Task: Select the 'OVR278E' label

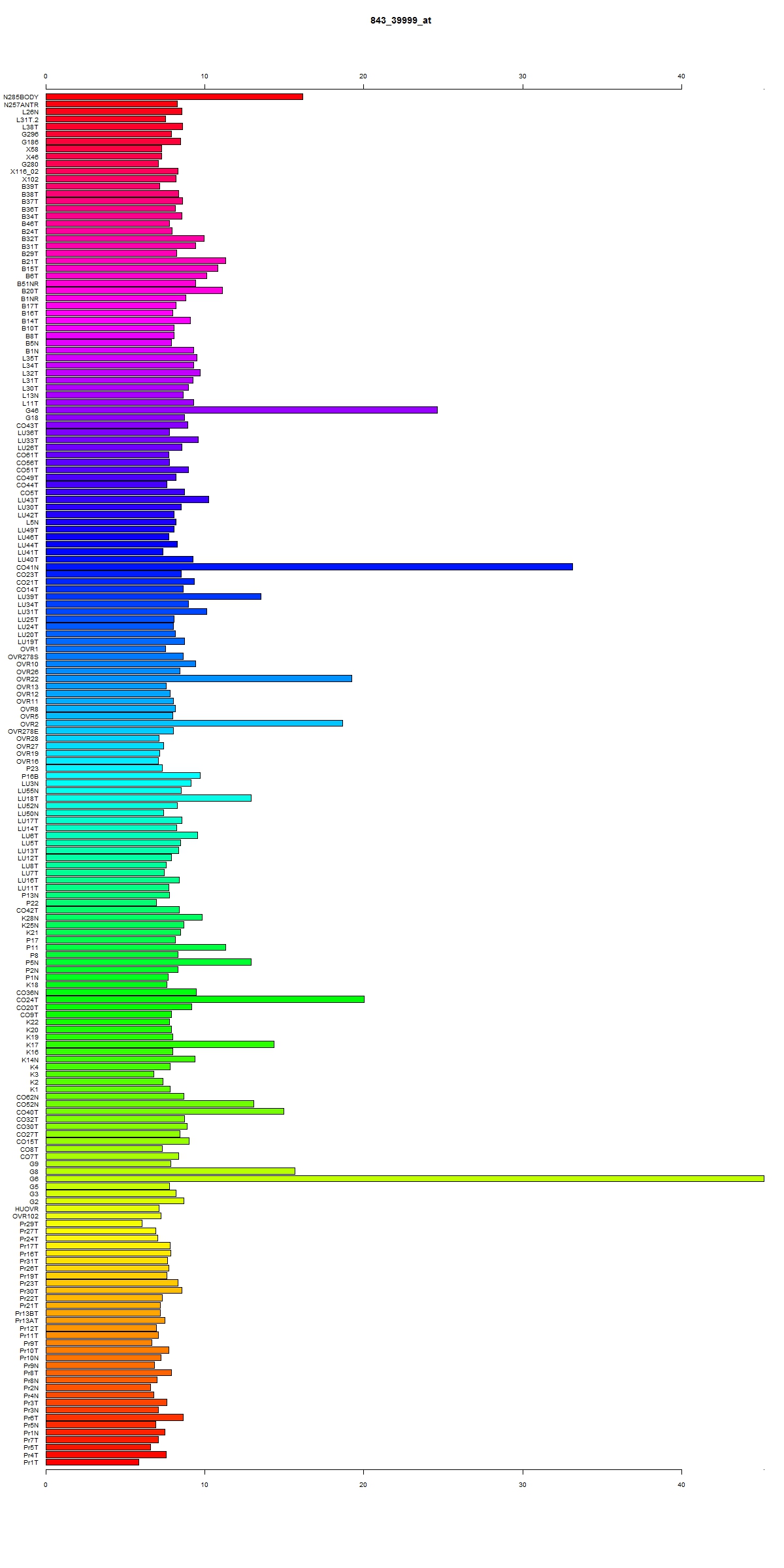Action: pos(23,731)
